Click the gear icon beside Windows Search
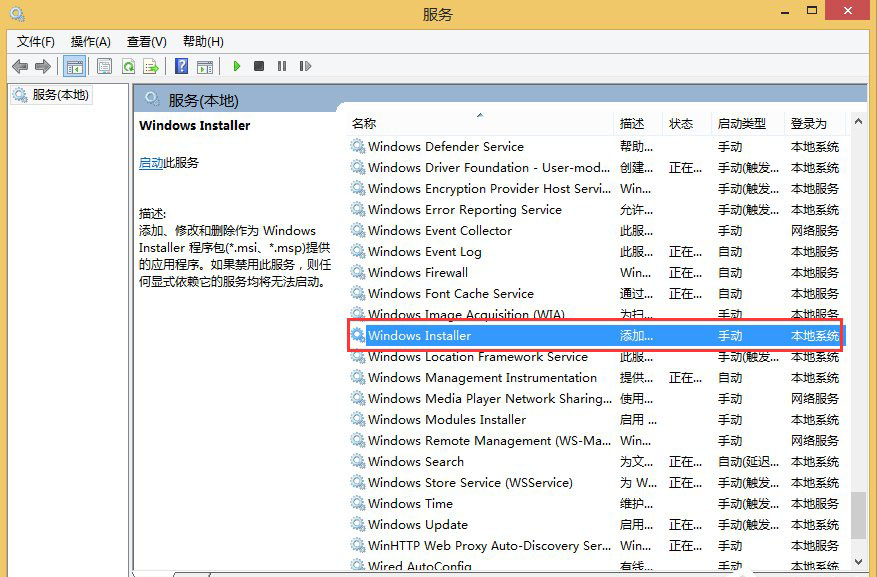The image size is (877, 577). tap(357, 461)
